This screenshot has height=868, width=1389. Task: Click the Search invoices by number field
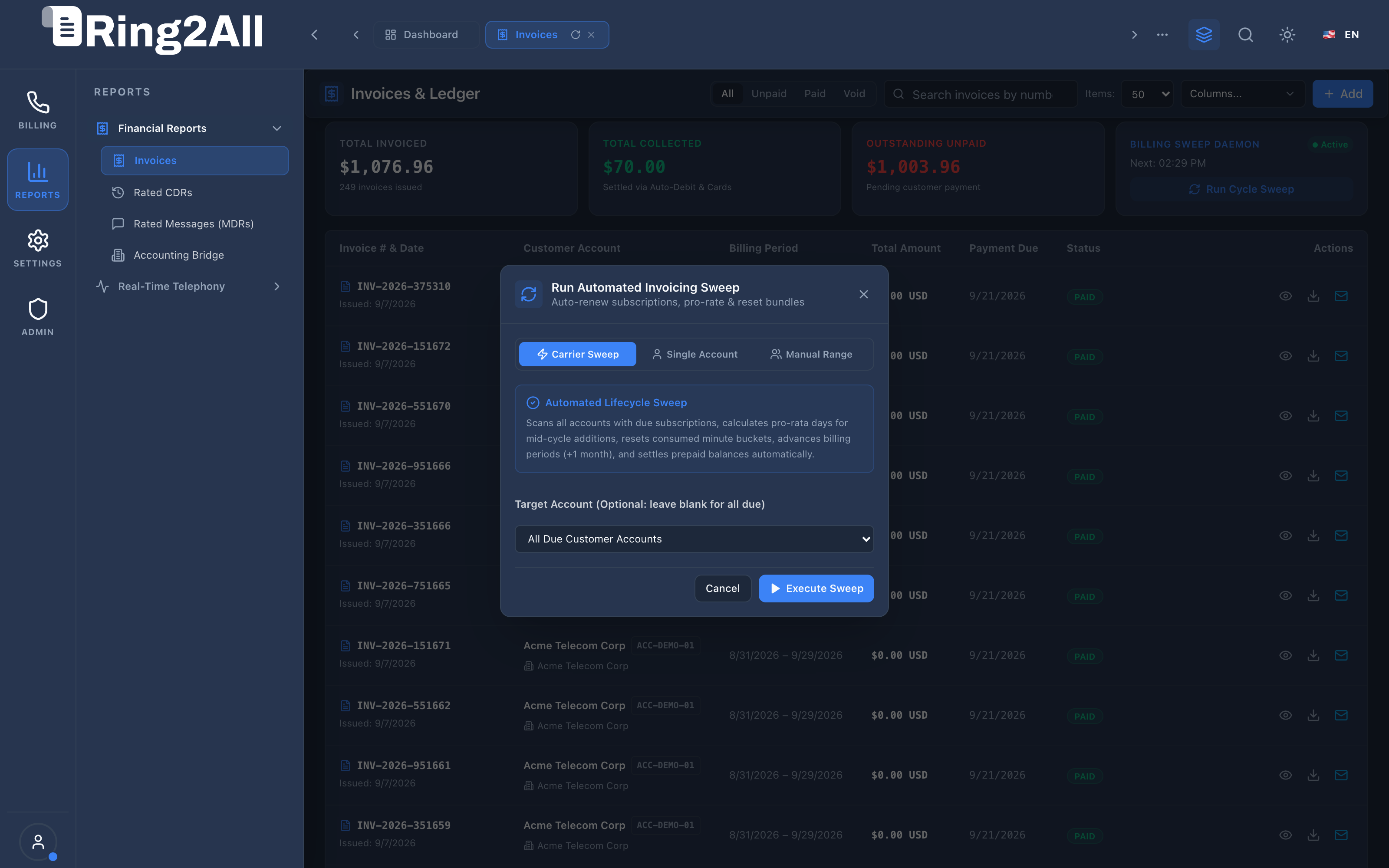(x=981, y=94)
